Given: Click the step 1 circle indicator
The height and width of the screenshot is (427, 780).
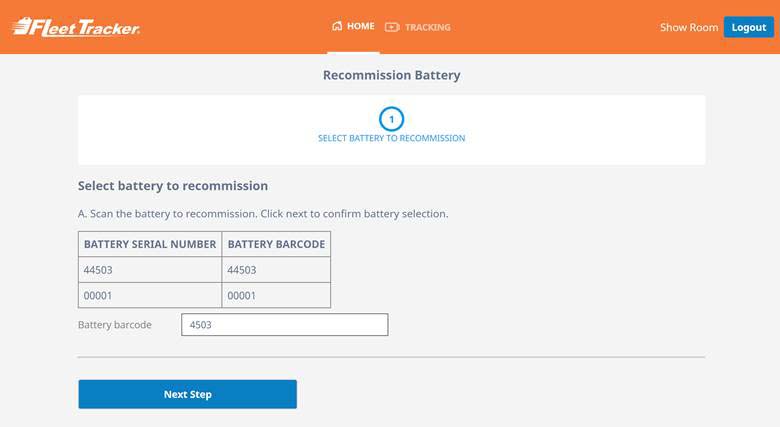Looking at the screenshot, I should pyautogui.click(x=392, y=119).
